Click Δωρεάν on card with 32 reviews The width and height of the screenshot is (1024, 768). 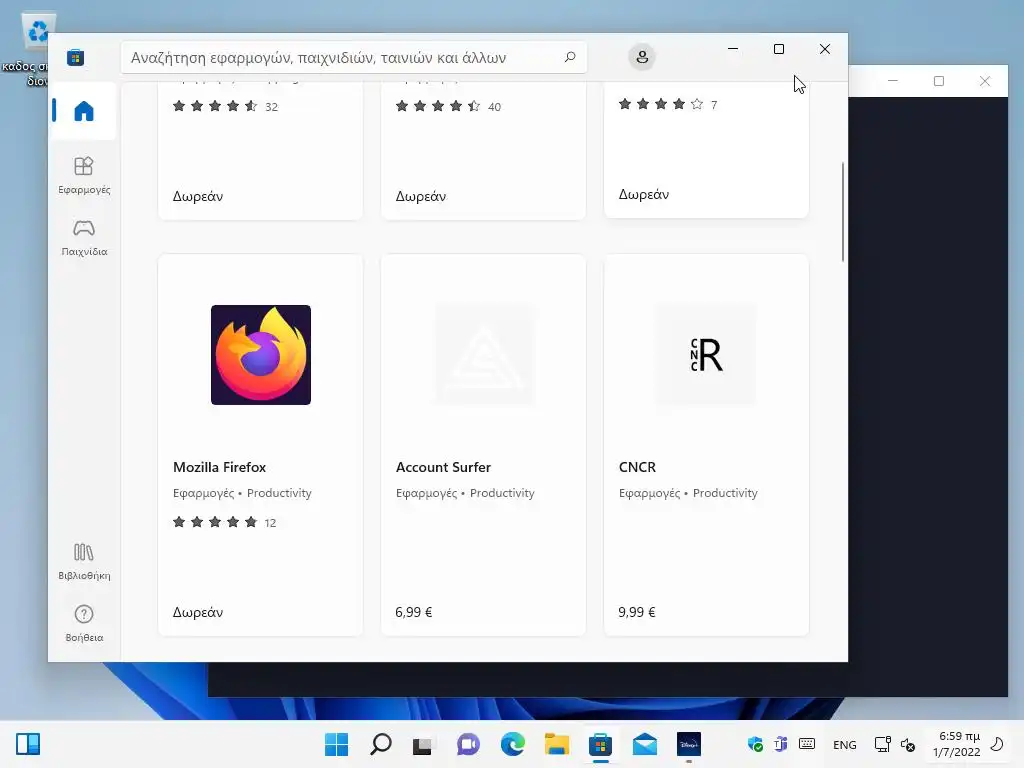198,196
